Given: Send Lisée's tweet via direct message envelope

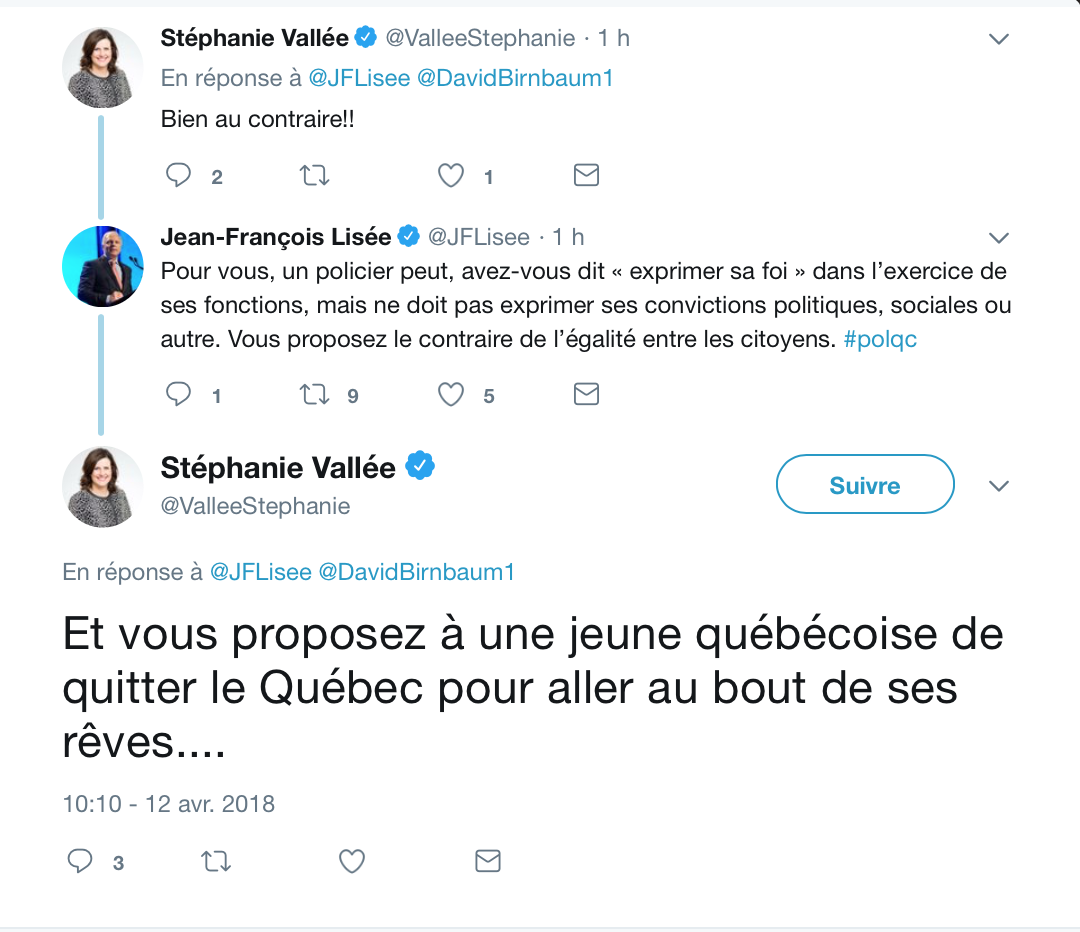Looking at the screenshot, I should [586, 394].
